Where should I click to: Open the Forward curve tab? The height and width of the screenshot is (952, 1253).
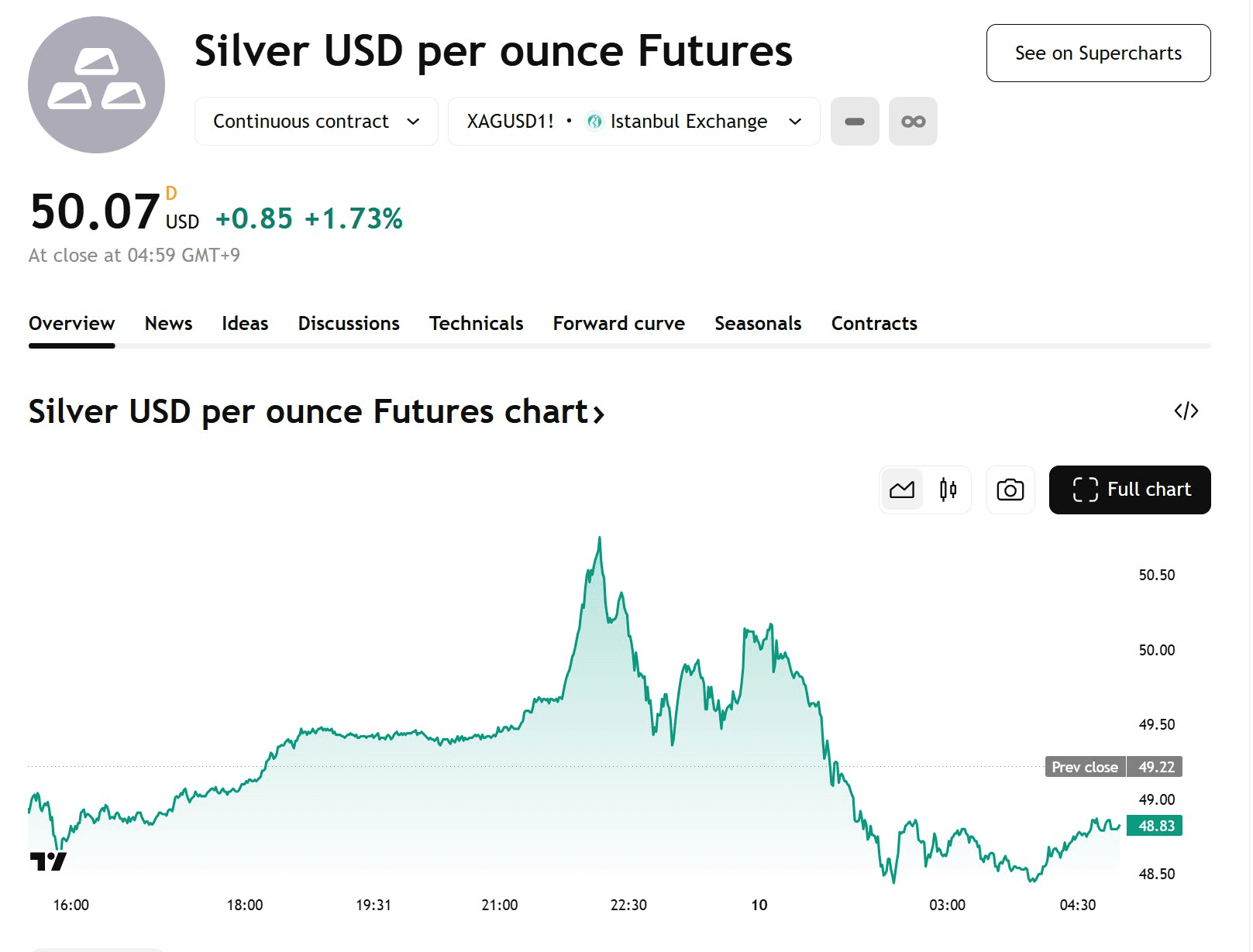[618, 323]
